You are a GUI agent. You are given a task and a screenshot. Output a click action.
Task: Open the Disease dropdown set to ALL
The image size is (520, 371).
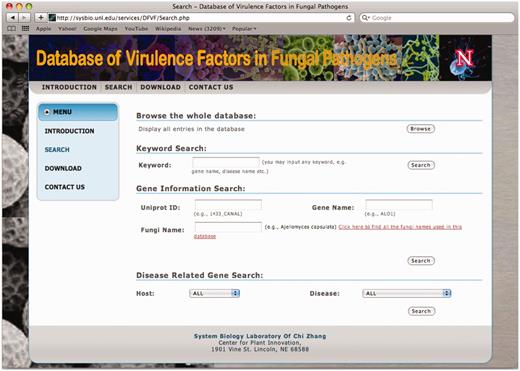tap(407, 293)
